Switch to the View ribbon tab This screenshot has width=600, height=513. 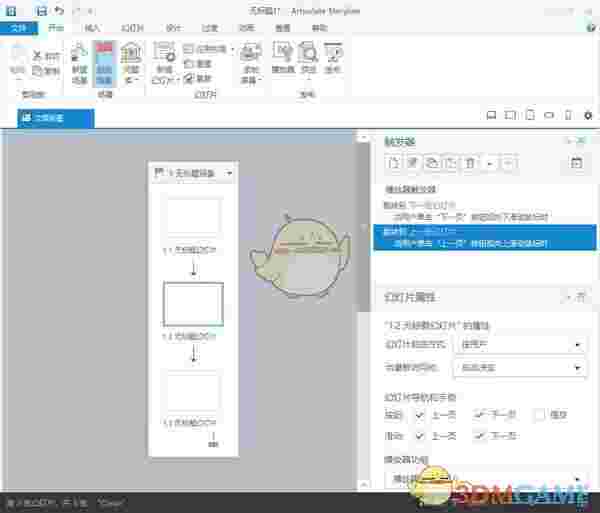coord(283,28)
